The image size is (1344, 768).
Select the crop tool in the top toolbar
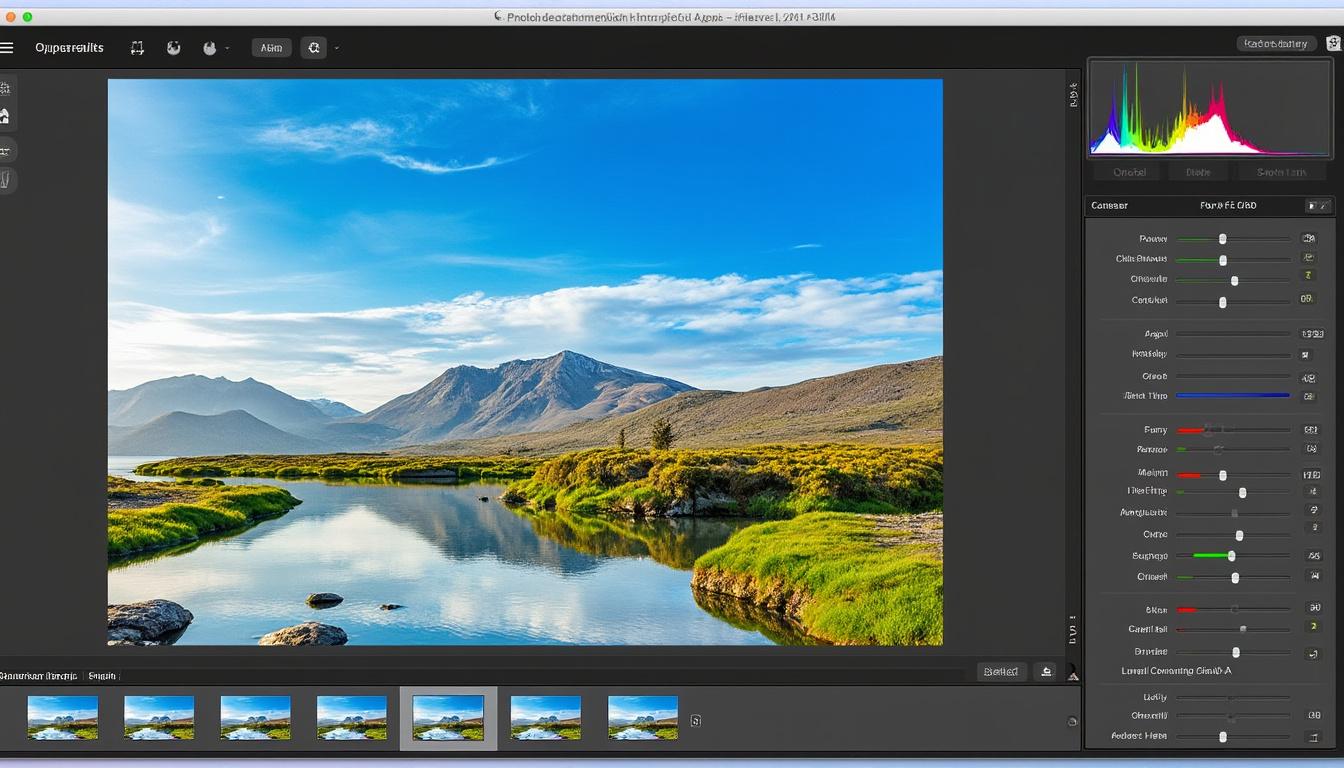[x=137, y=47]
